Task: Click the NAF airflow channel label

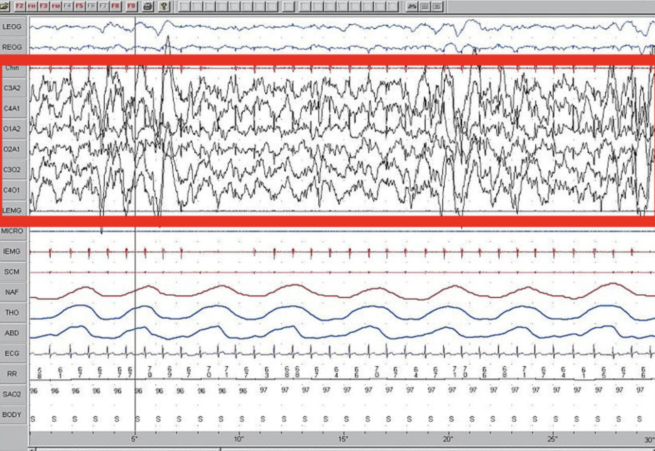Action: tap(13, 292)
